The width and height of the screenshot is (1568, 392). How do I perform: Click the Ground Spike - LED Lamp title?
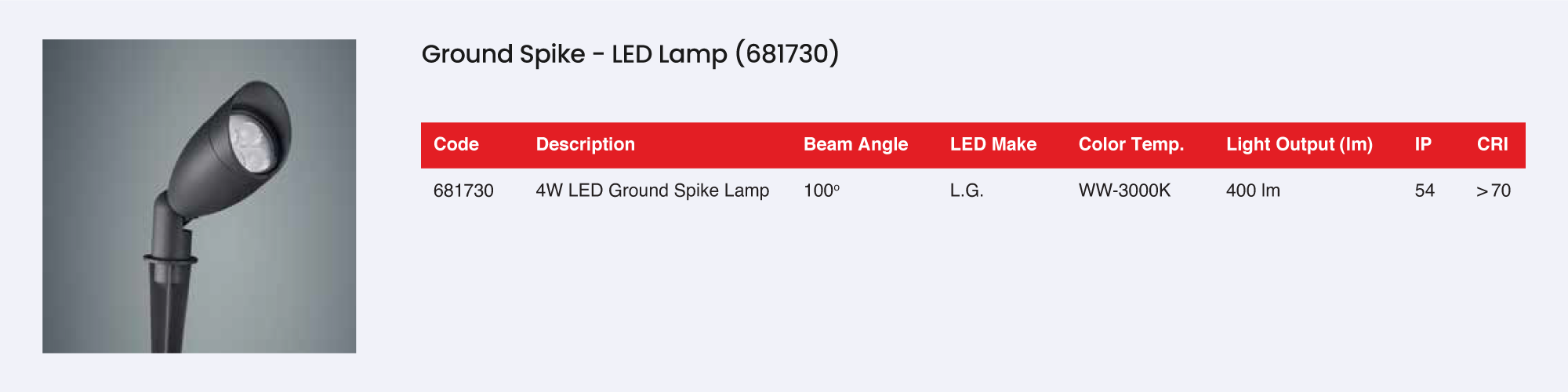click(x=630, y=54)
